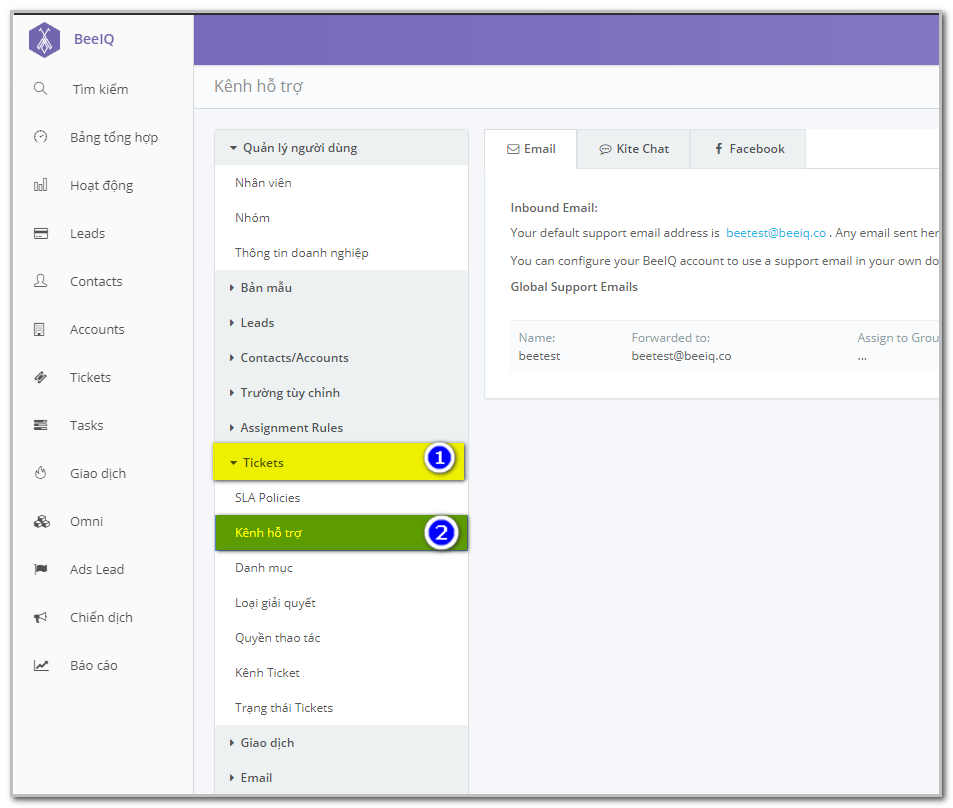Image resolution: width=953 pixels, height=808 pixels.
Task: Expand the Trường tùy chỉnh section
Action: [342, 393]
